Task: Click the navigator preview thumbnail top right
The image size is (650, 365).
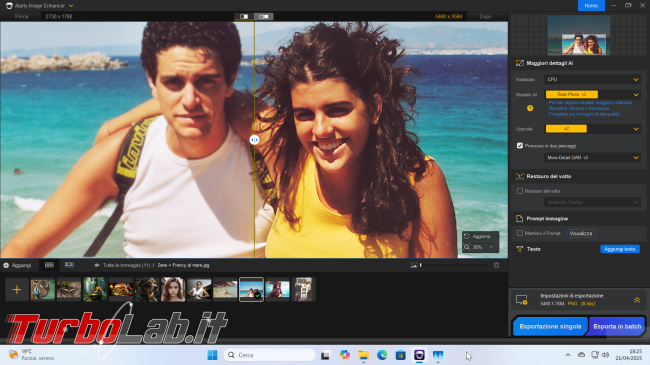Action: click(579, 35)
